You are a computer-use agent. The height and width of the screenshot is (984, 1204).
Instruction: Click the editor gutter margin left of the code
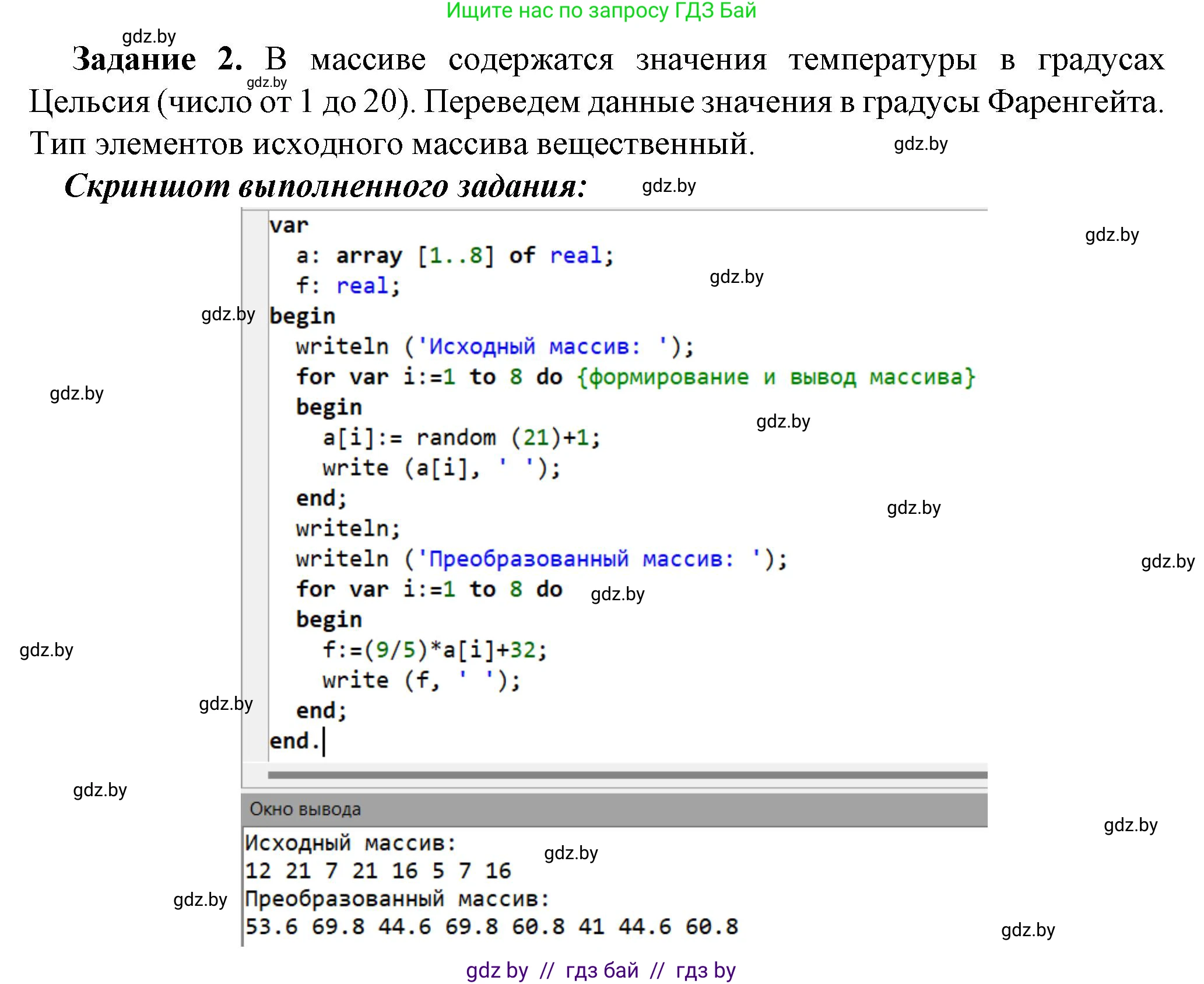click(x=257, y=467)
